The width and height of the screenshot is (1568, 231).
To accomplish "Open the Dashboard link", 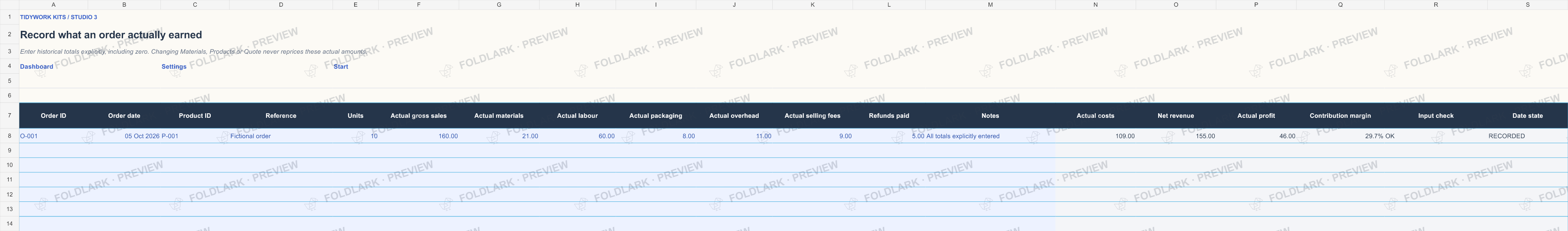I will tap(37, 67).
